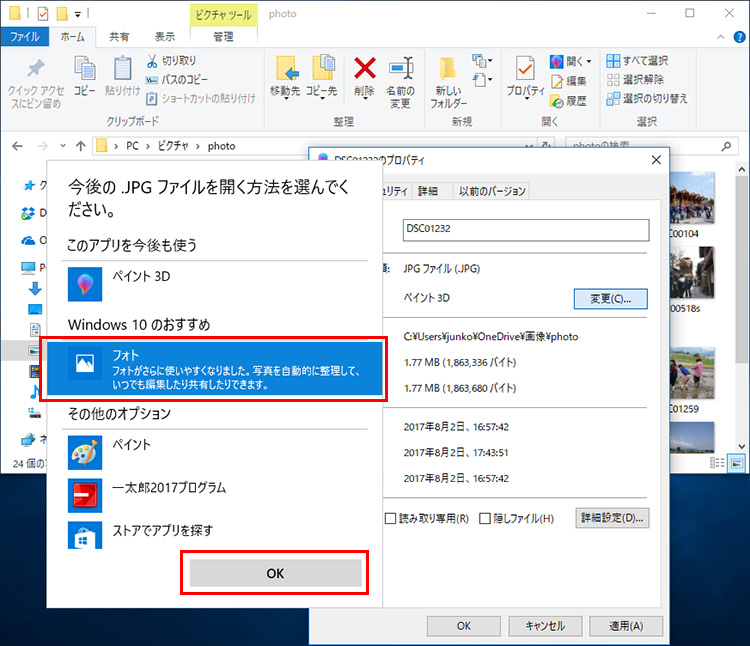
Task: Click OK in the properties dialog
Action: (463, 626)
